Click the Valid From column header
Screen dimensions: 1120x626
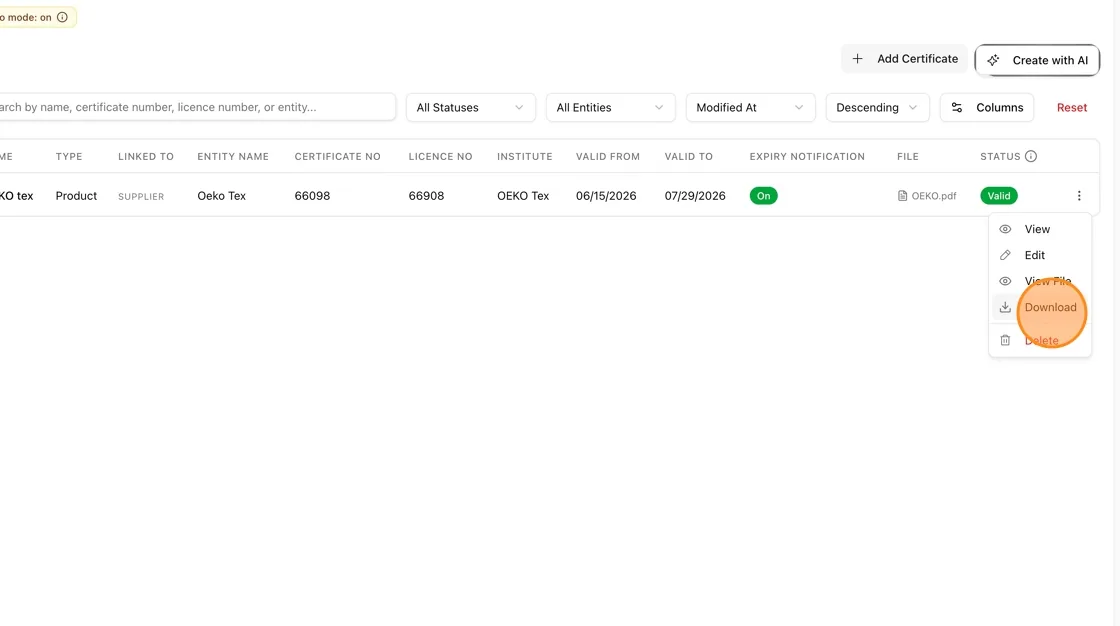pyautogui.click(x=608, y=156)
